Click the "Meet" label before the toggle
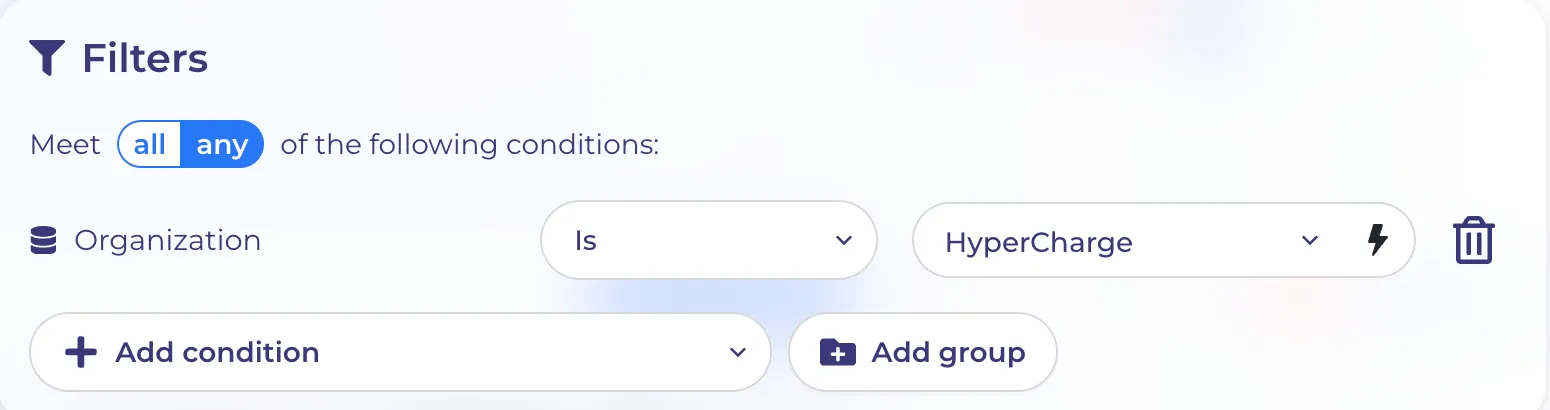This screenshot has height=410, width=1550. tap(66, 145)
